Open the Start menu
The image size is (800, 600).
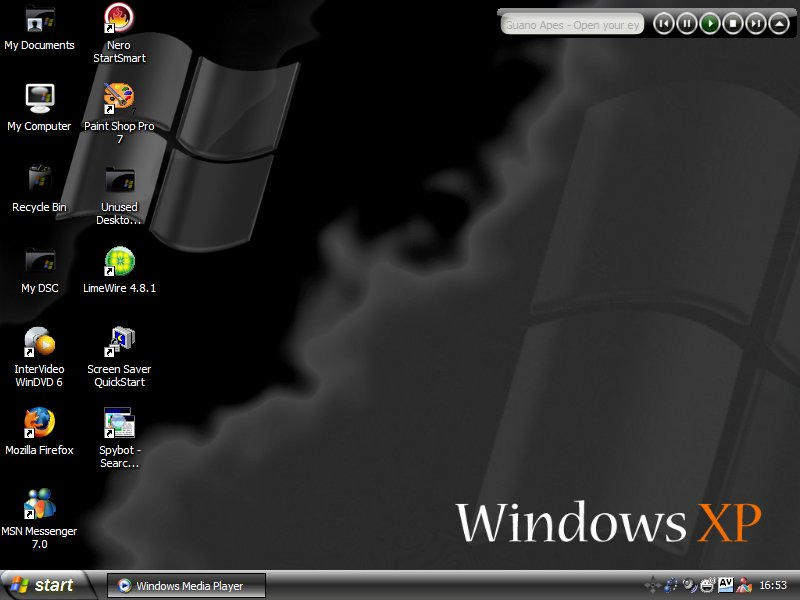(x=45, y=585)
